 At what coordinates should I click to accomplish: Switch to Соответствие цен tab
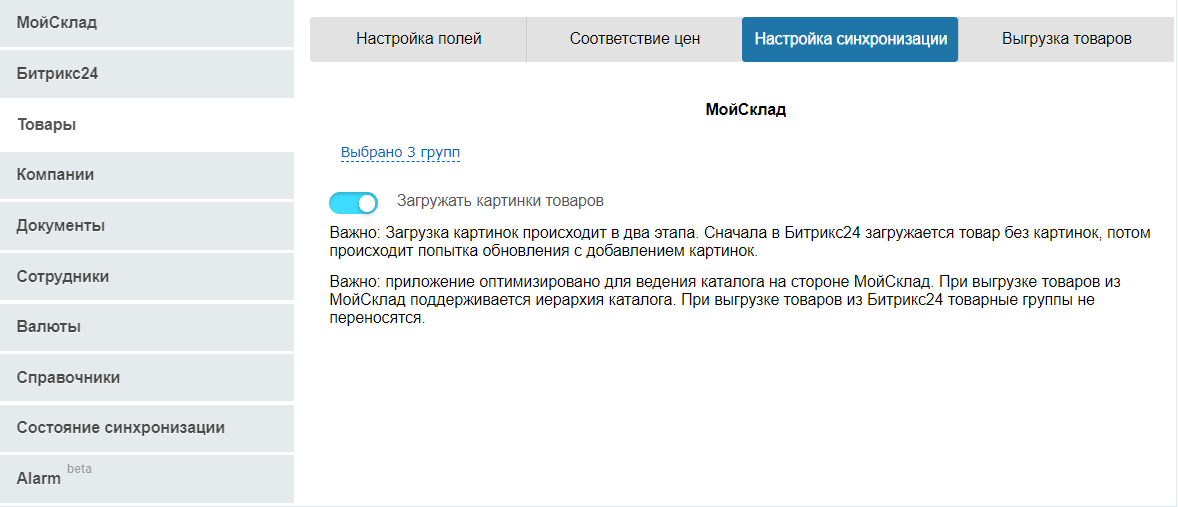pos(635,39)
